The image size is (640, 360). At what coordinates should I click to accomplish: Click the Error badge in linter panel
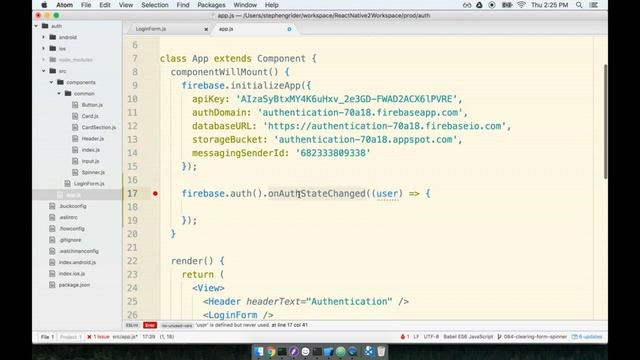pyautogui.click(x=150, y=325)
